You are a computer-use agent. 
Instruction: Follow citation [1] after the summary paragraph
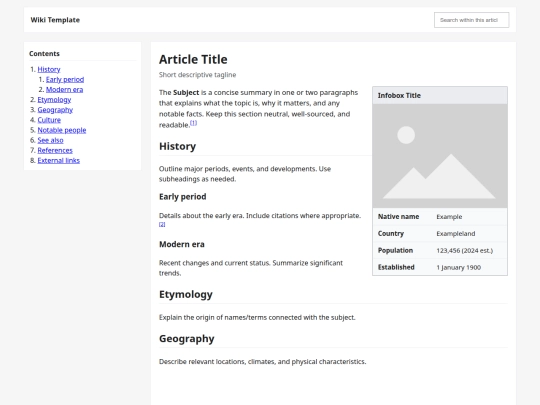[194, 123]
